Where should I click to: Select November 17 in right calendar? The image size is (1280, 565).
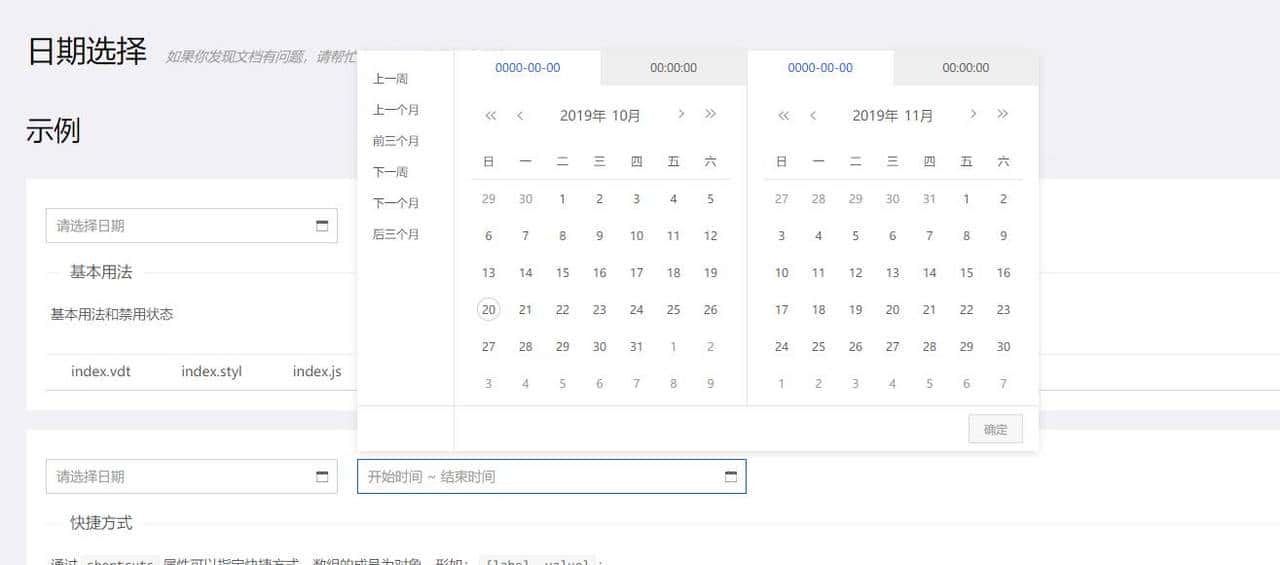[x=781, y=310]
